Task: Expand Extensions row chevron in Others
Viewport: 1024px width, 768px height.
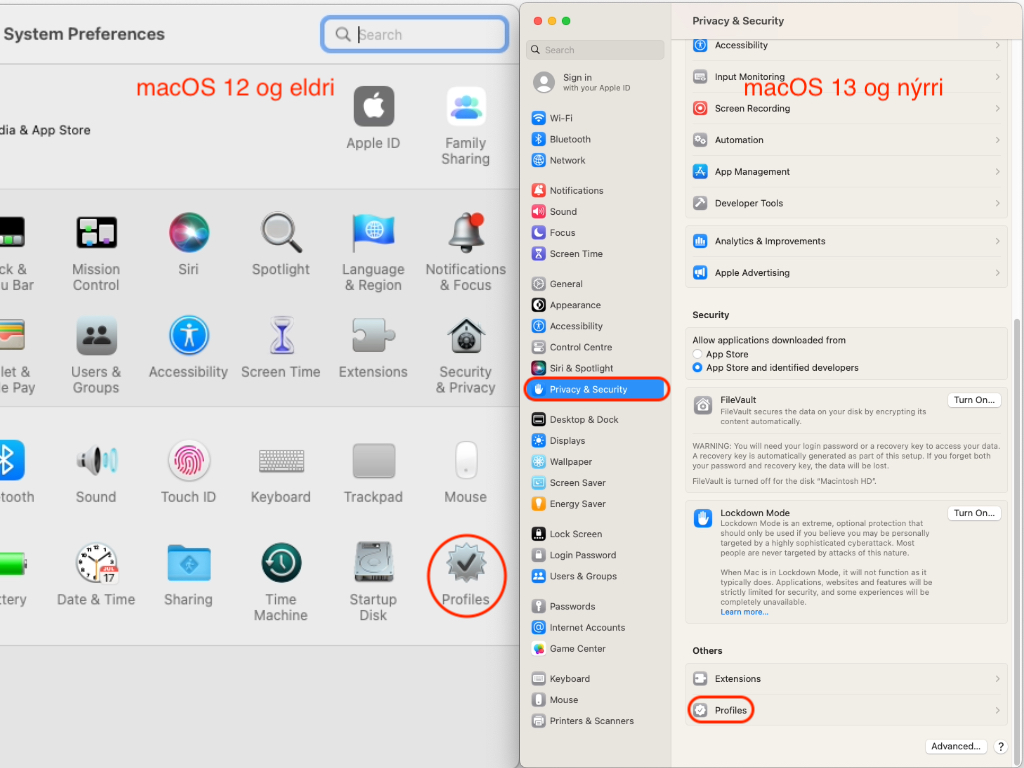Action: pos(997,679)
